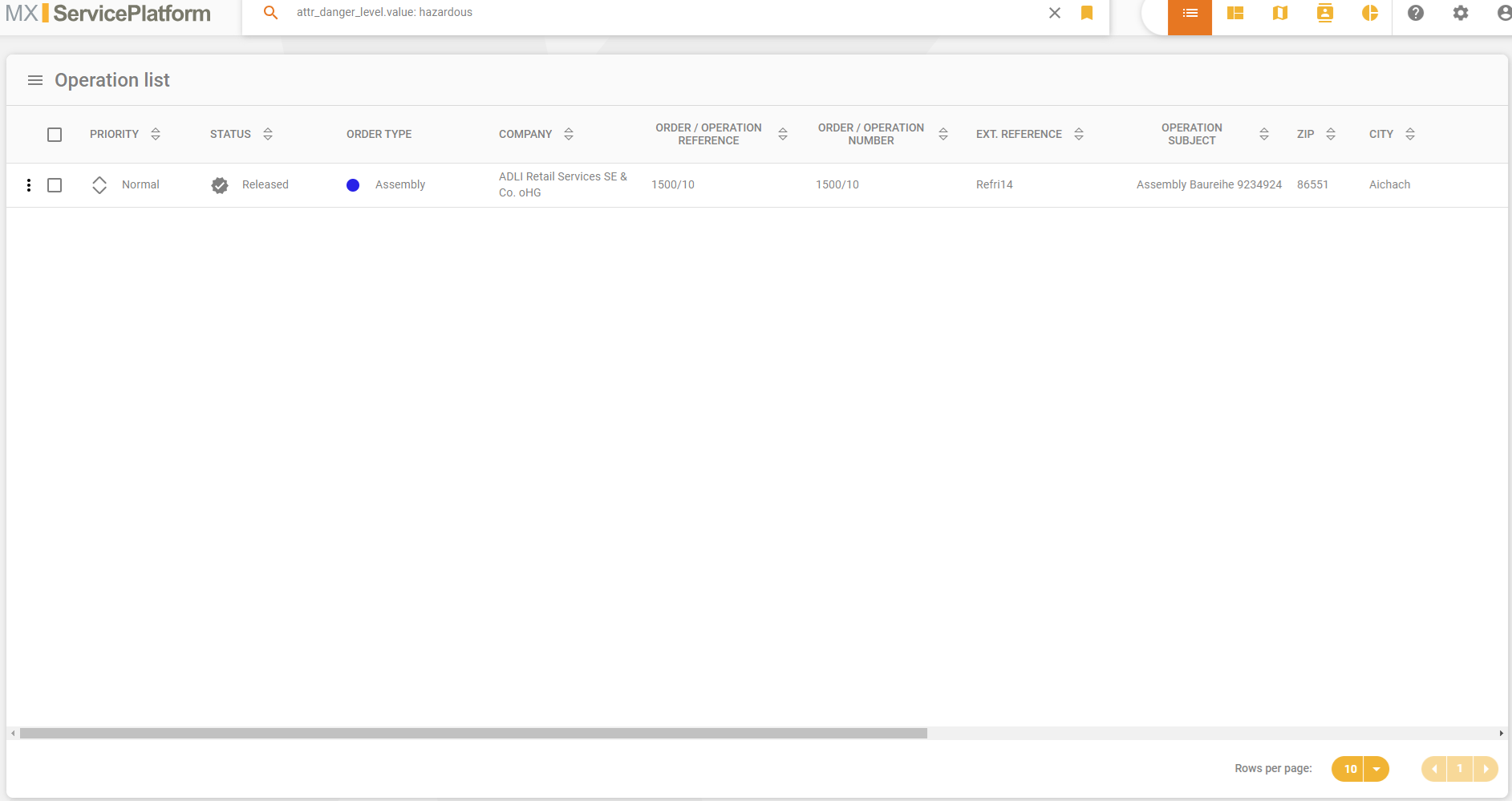Bookmark the current search filter
The height and width of the screenshot is (801, 1512).
1087,13
